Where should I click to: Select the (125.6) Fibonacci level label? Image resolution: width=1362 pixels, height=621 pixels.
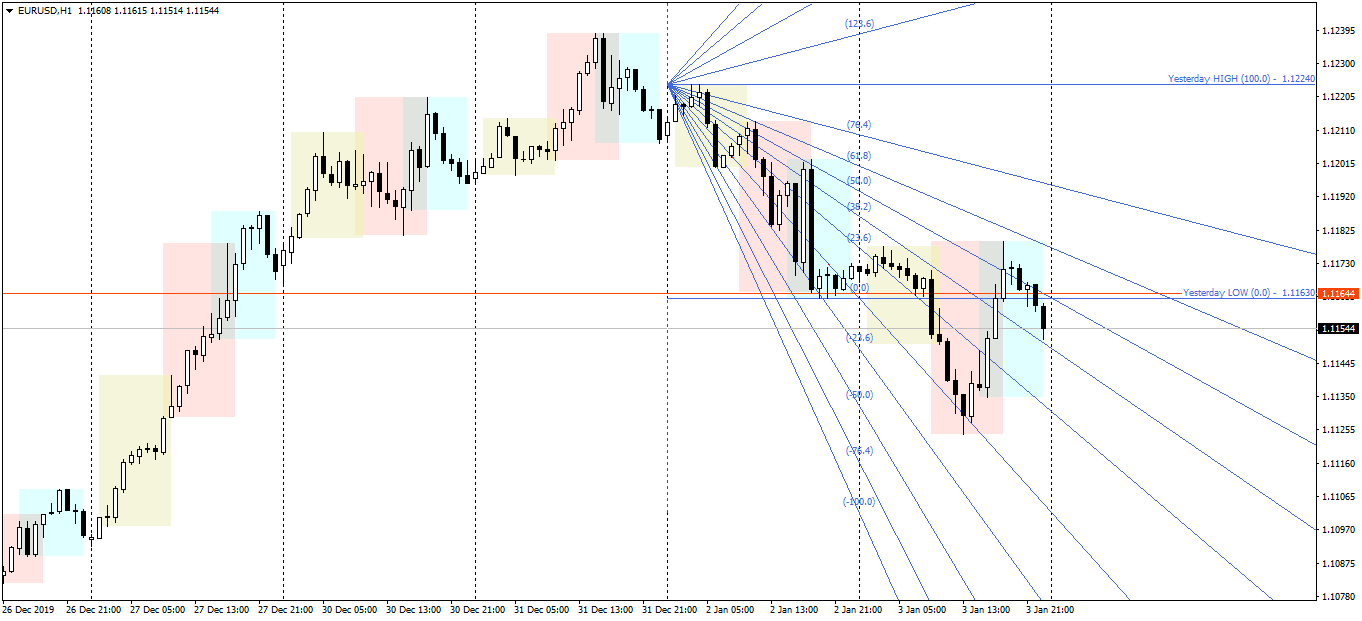click(x=860, y=23)
